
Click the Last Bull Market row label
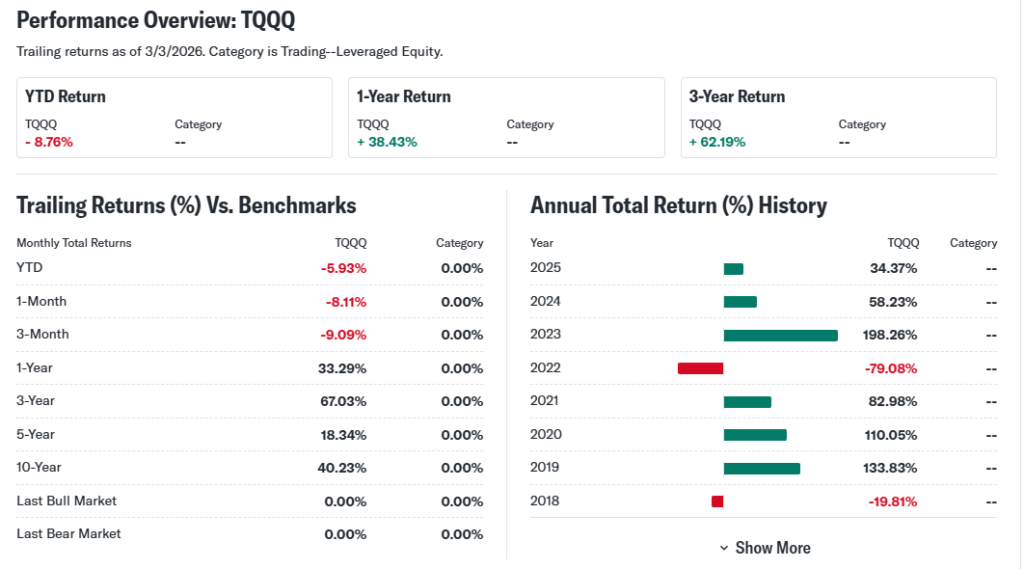tap(66, 500)
